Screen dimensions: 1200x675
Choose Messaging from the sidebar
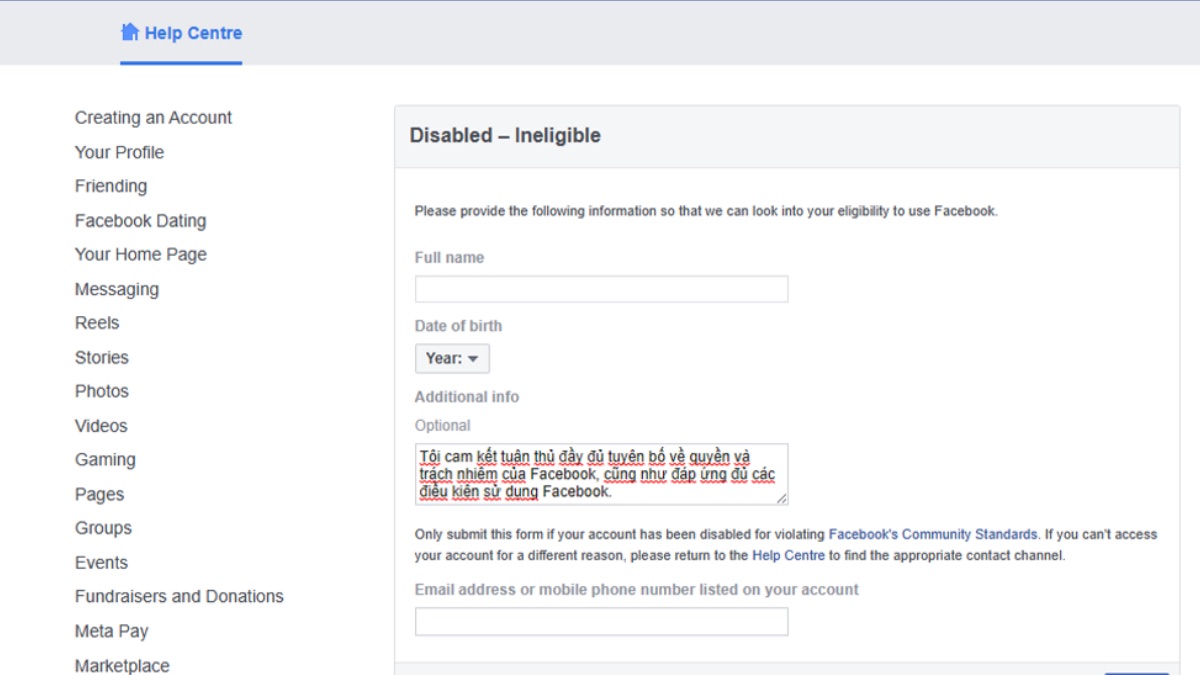117,289
